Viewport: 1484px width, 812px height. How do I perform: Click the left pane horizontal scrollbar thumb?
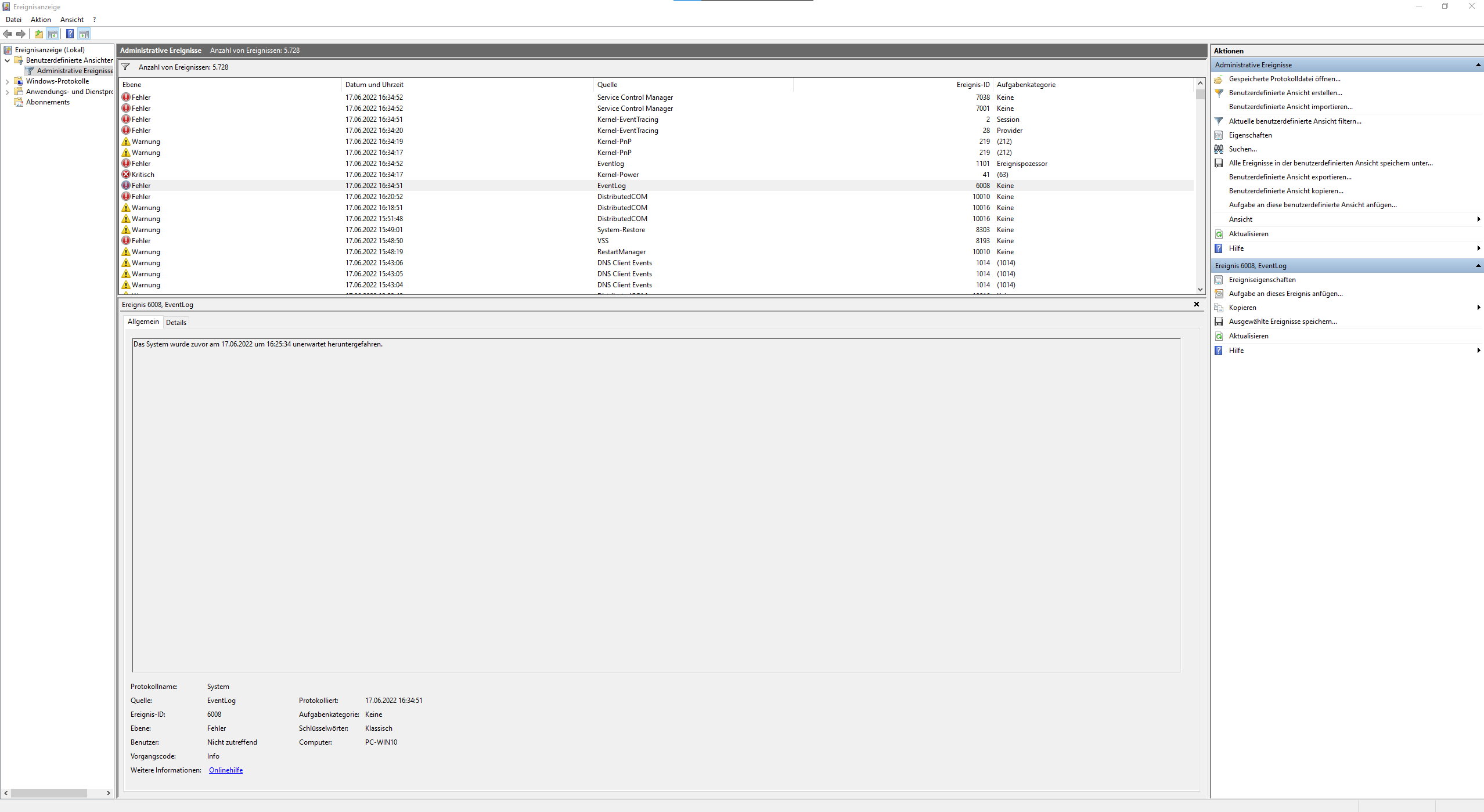point(49,793)
